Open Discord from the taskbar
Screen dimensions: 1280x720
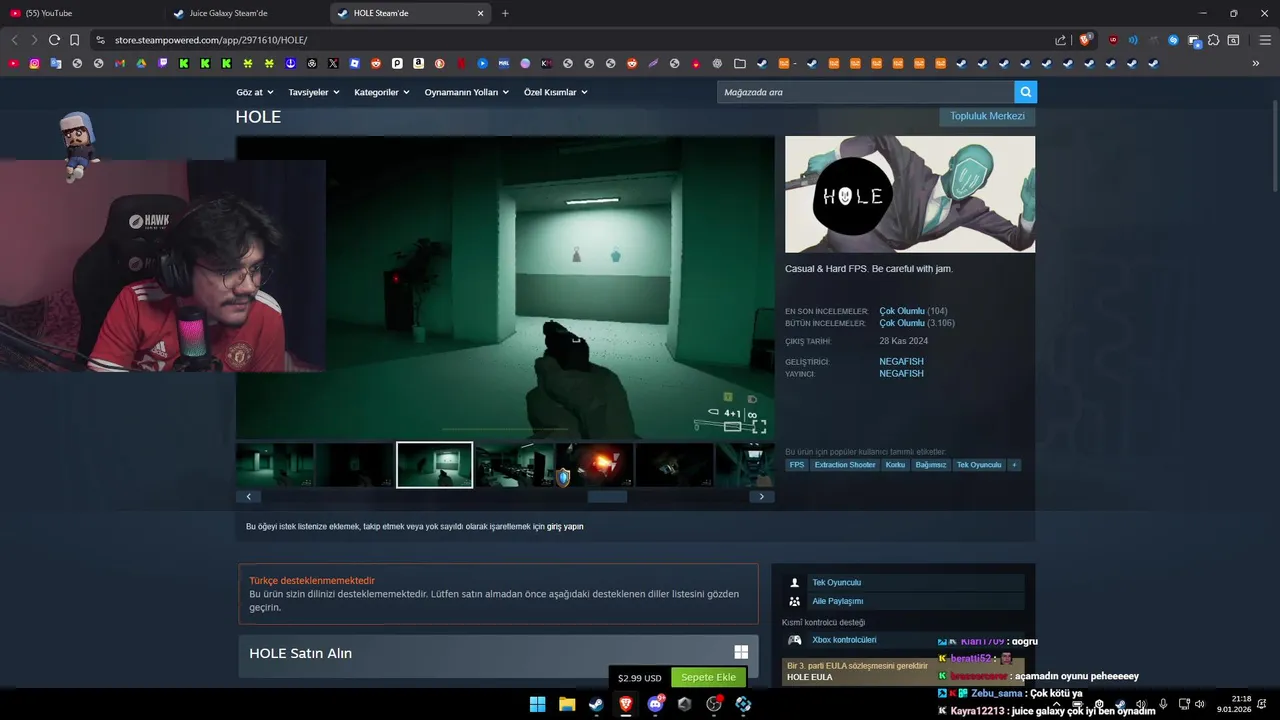pyautogui.click(x=655, y=704)
